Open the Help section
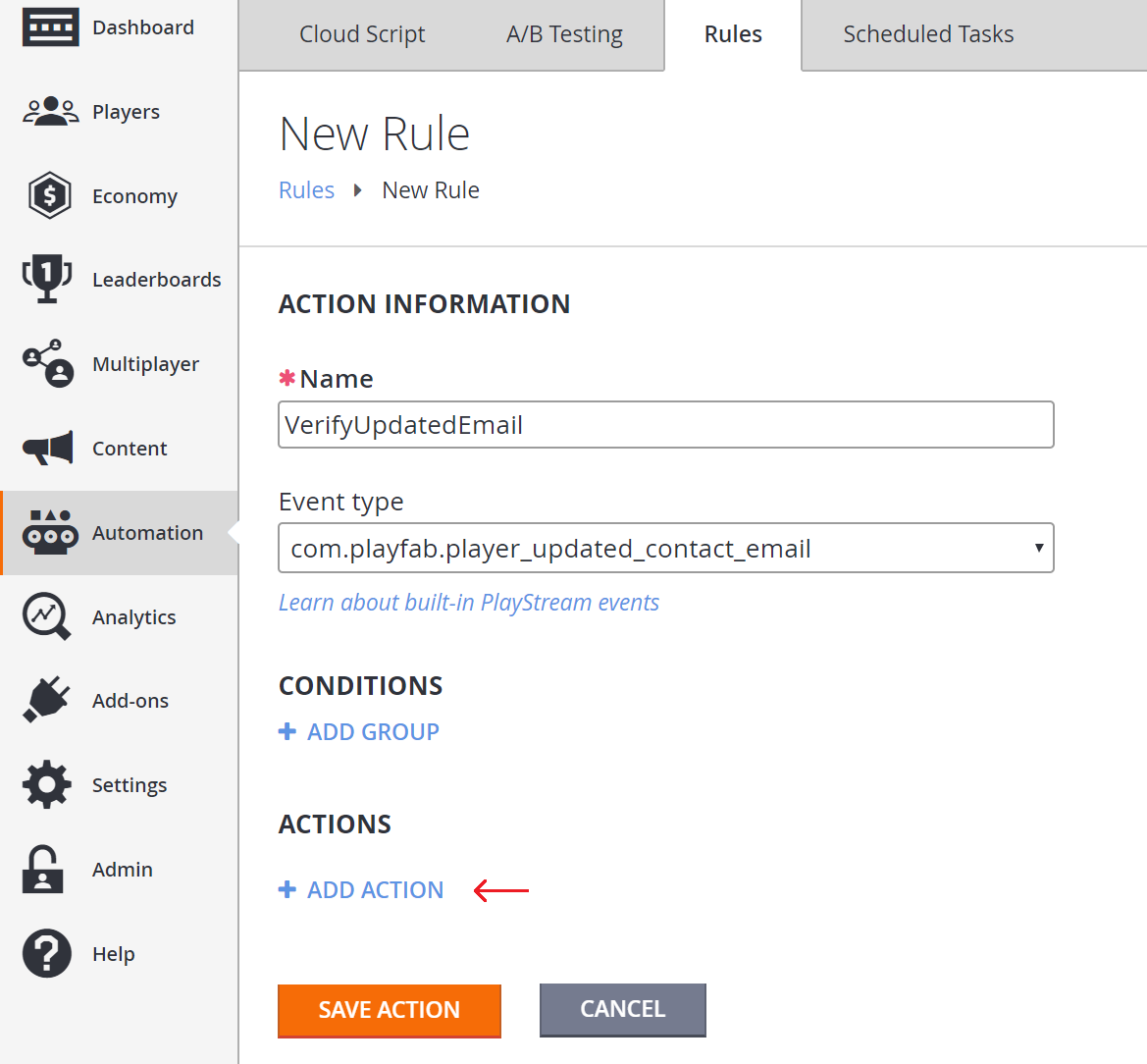The height and width of the screenshot is (1064, 1147). click(x=46, y=953)
